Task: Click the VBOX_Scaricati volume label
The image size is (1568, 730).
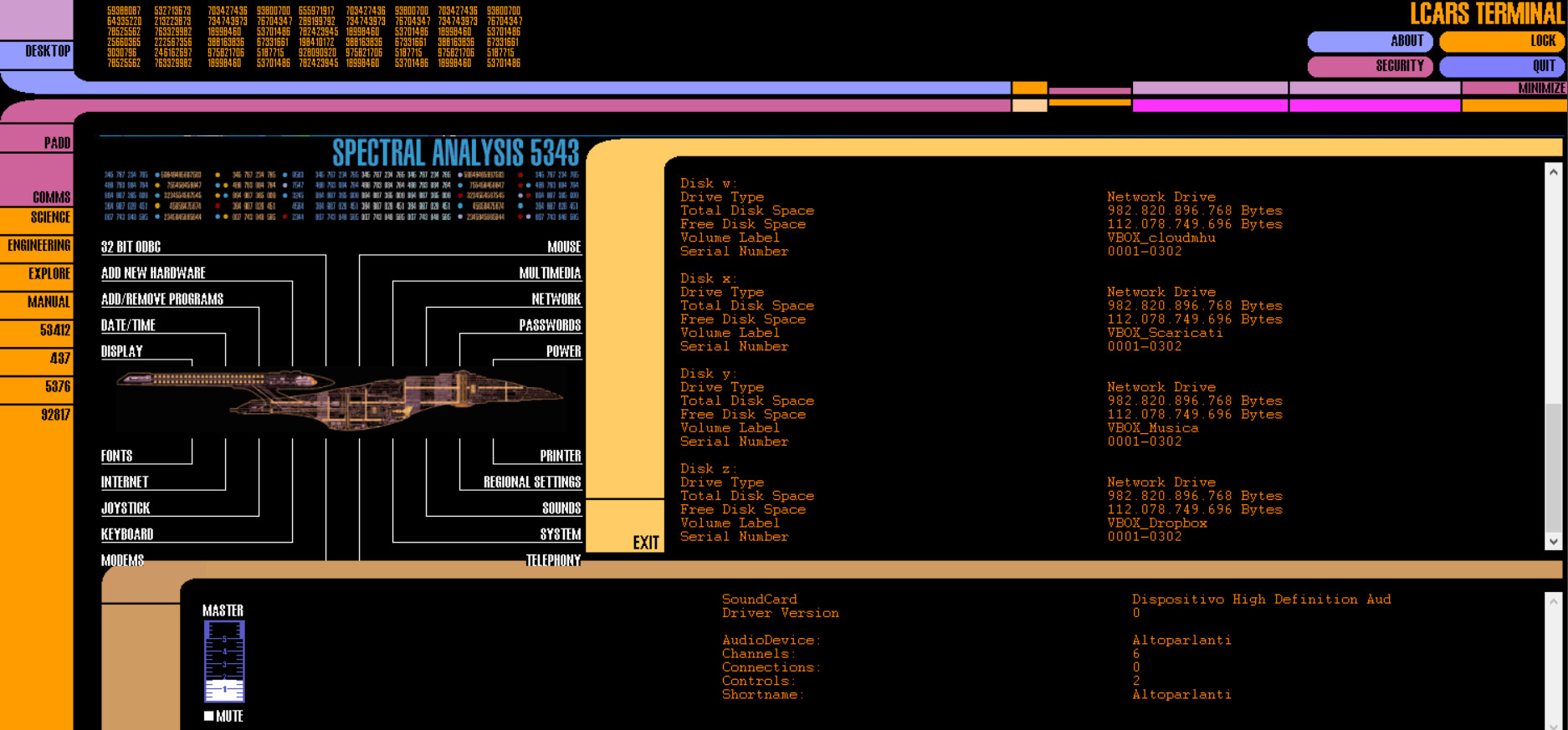Action: [1165, 333]
